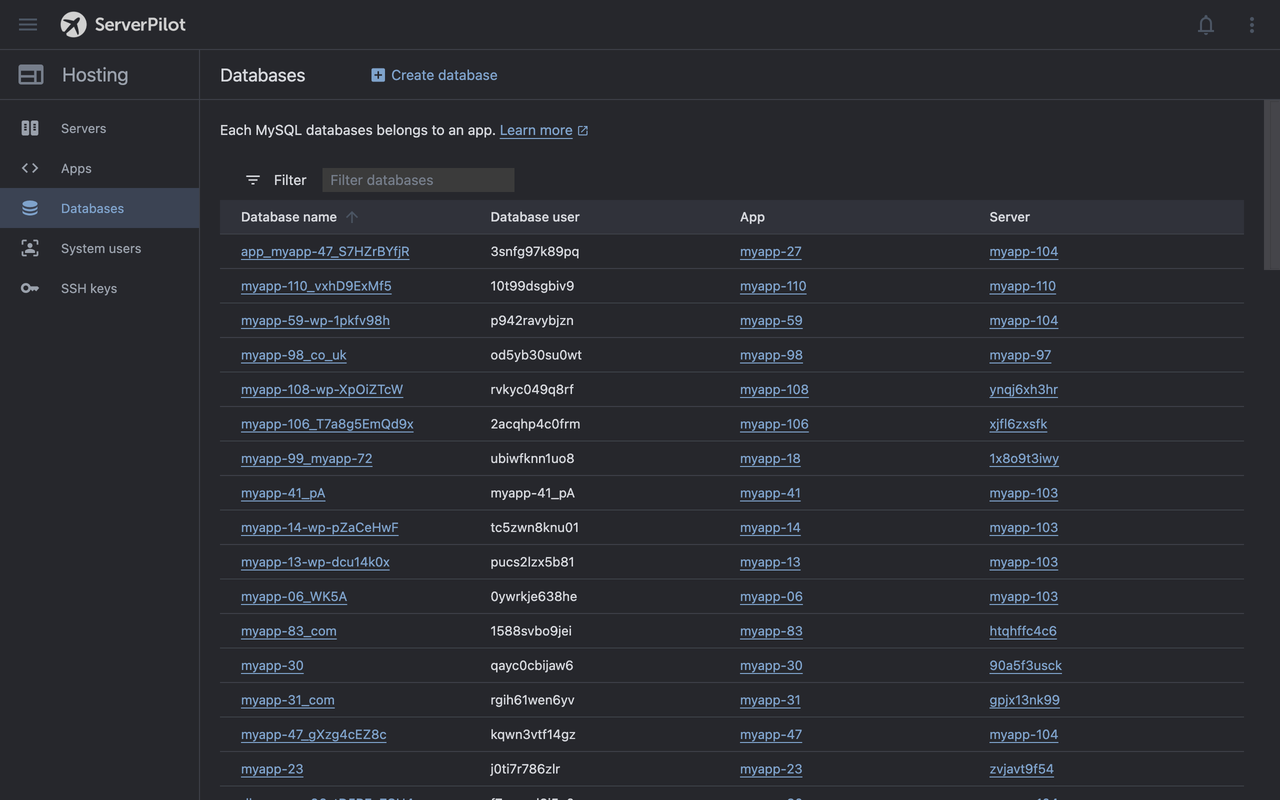Open database myapp-83_com
The width and height of the screenshot is (1280, 800).
click(x=289, y=631)
